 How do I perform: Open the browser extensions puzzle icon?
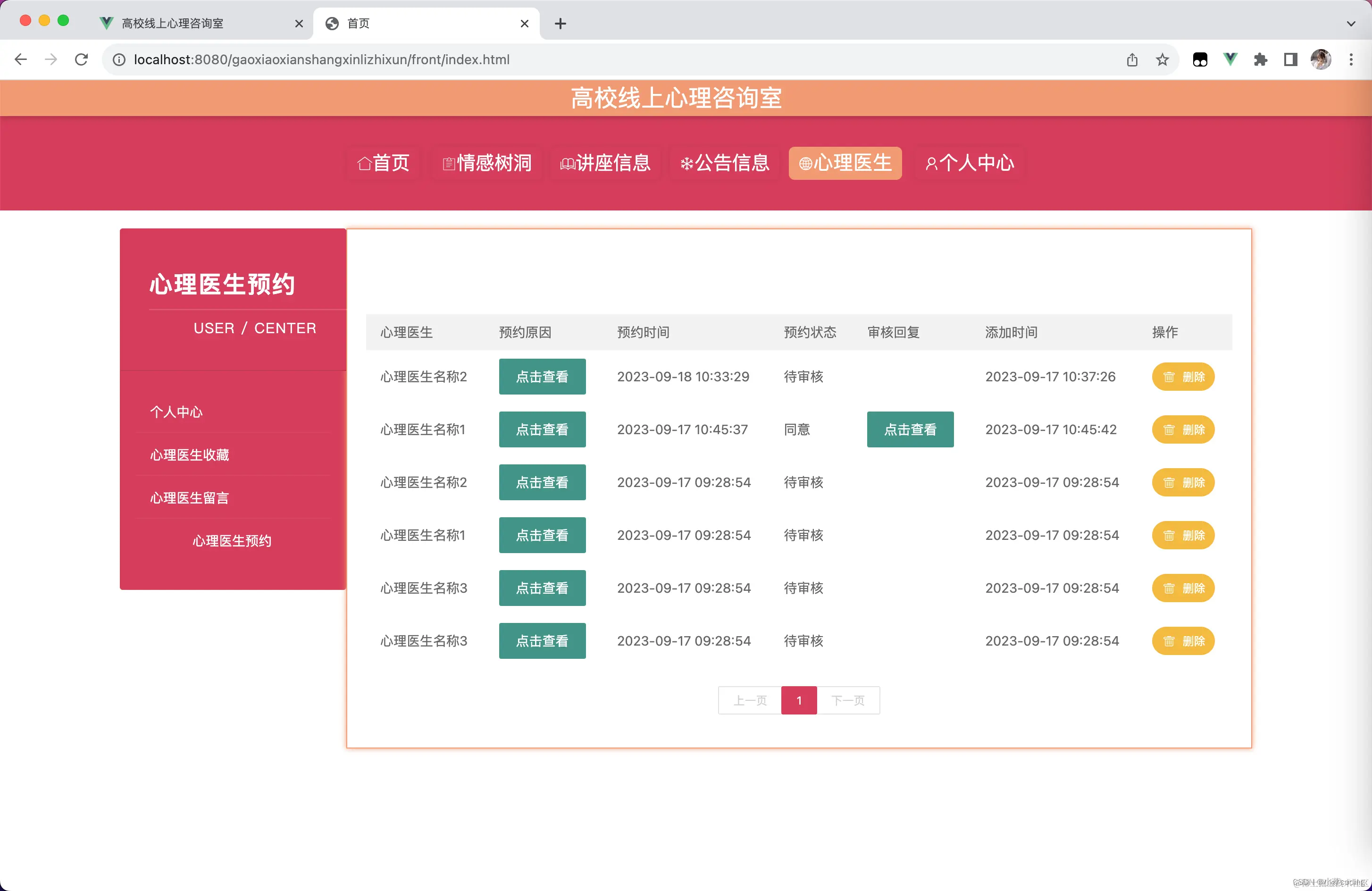click(x=1261, y=59)
